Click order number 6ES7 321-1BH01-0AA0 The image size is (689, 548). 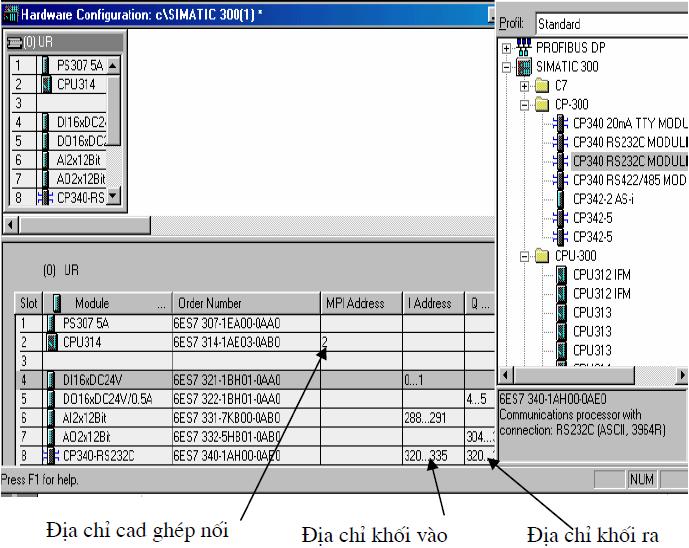point(227,380)
